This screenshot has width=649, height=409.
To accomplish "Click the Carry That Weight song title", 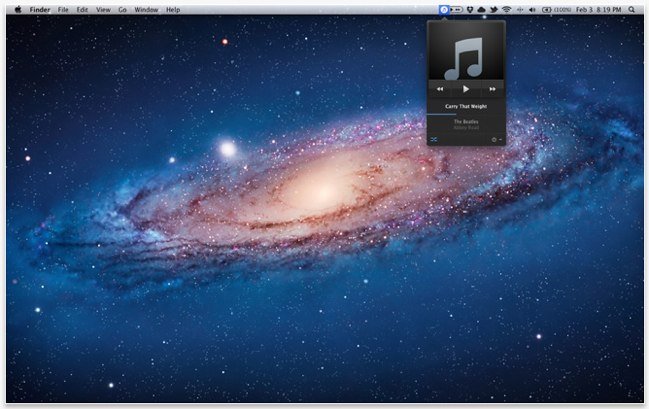I will pyautogui.click(x=466, y=104).
